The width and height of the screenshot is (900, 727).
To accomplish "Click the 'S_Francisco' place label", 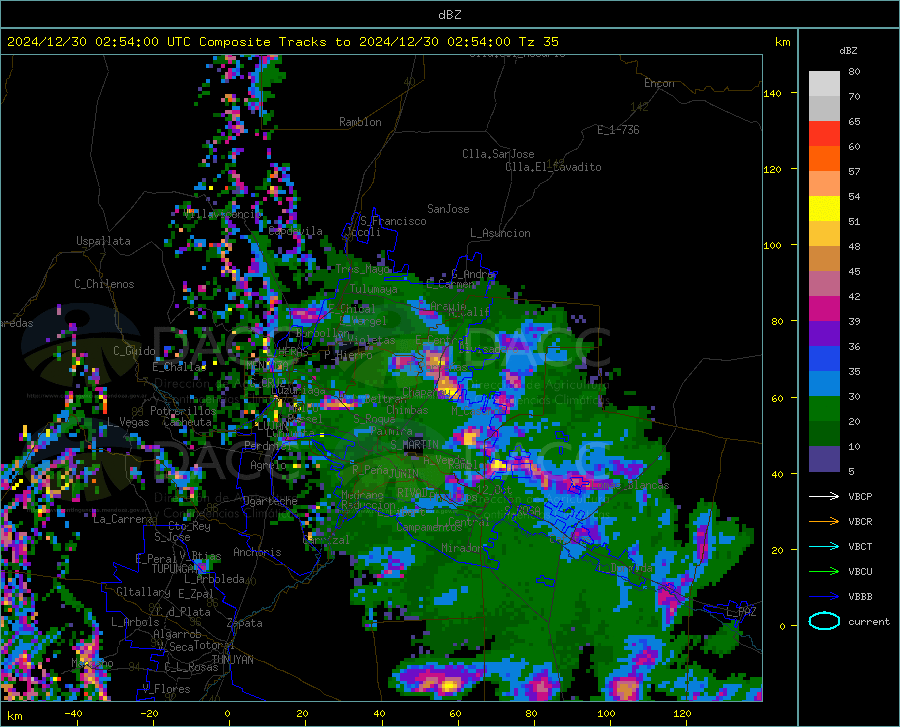I will coord(393,221).
